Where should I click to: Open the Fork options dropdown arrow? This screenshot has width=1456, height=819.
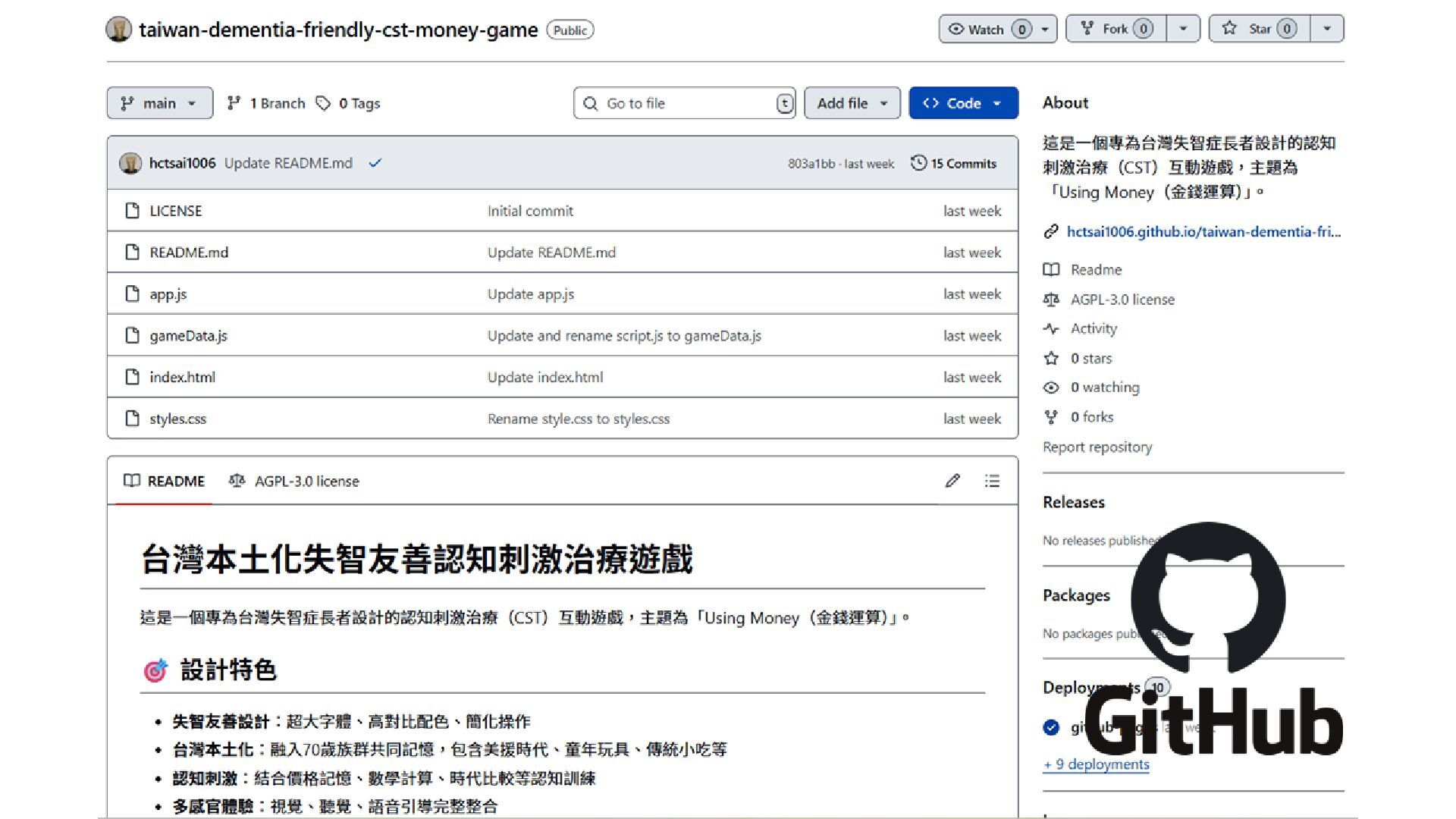click(x=1183, y=29)
